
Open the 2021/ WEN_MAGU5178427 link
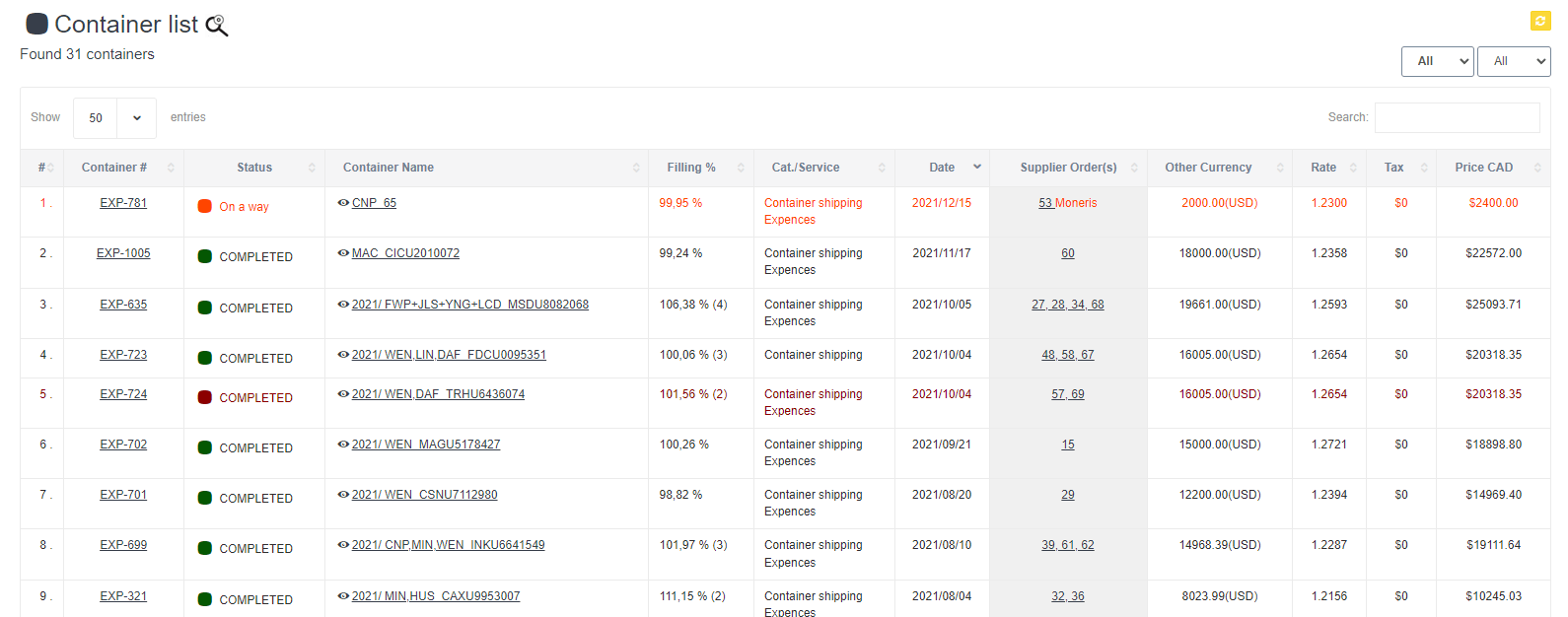(x=426, y=445)
